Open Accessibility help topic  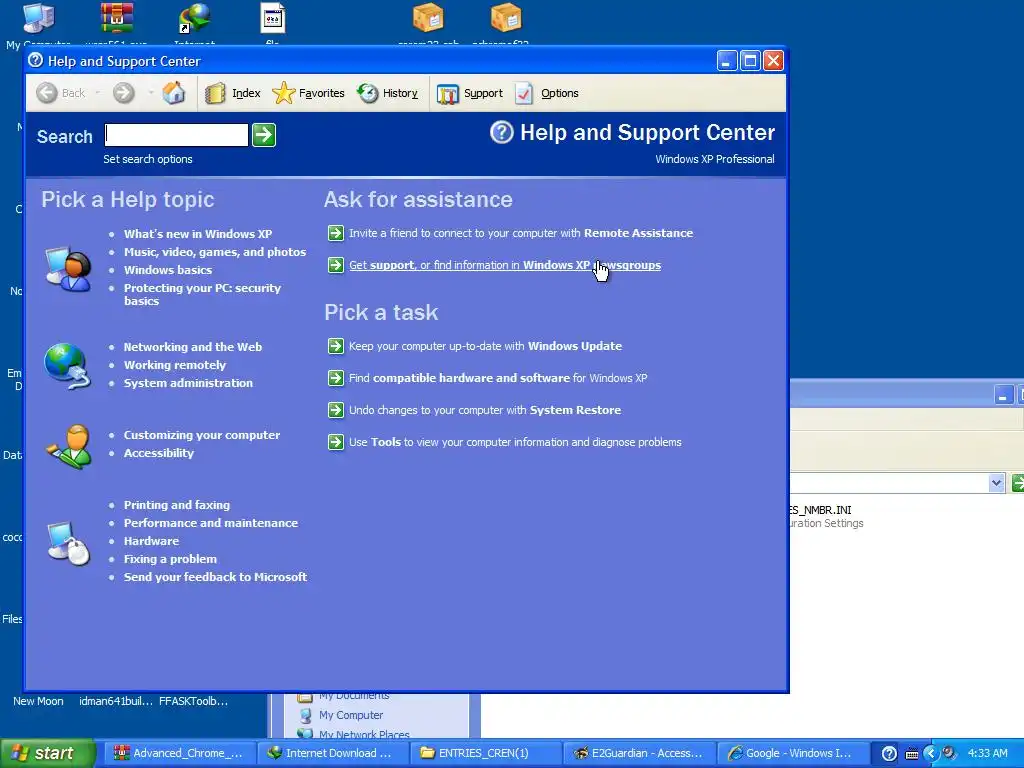tap(159, 453)
